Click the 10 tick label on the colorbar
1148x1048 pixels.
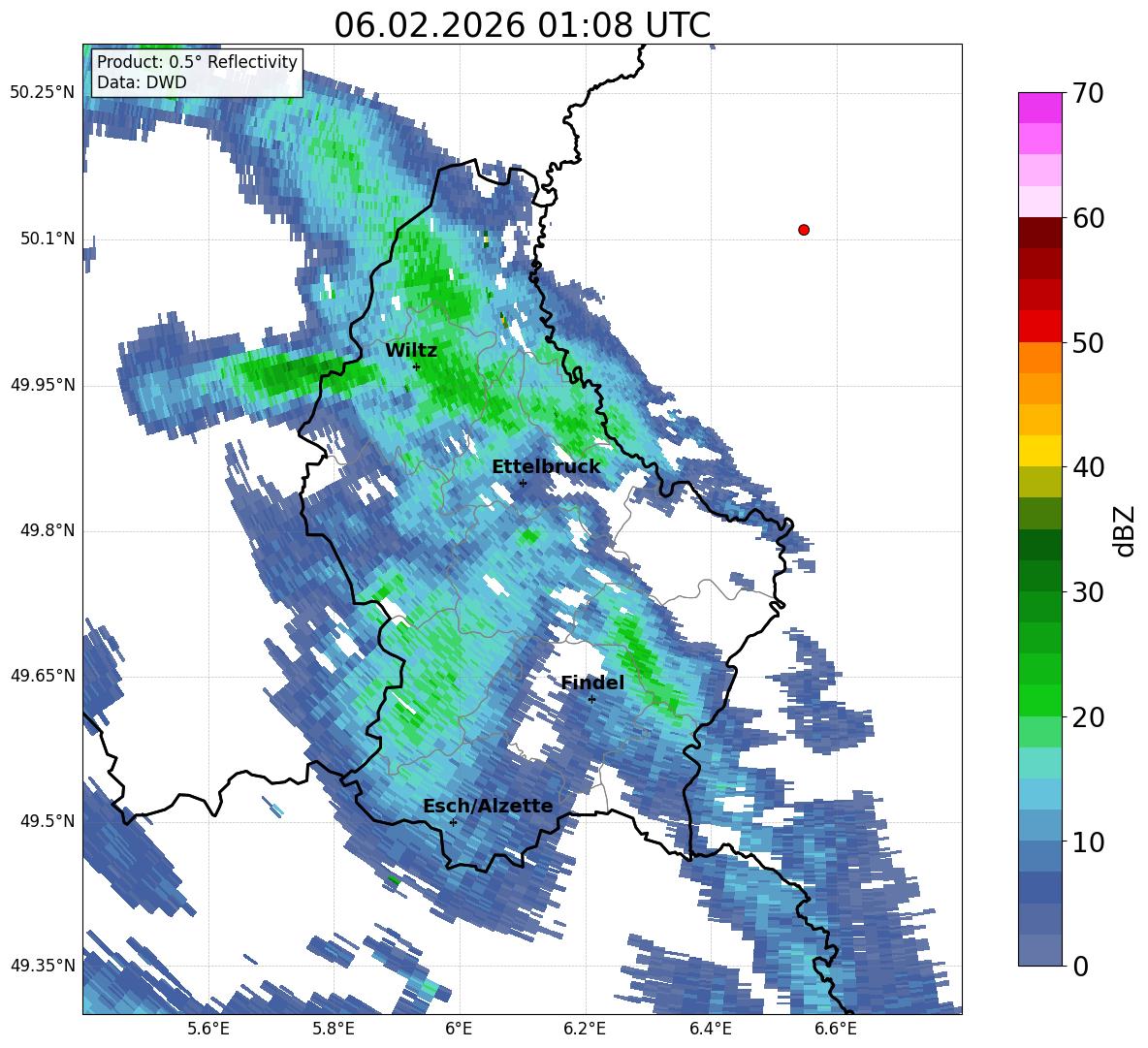1087,842
